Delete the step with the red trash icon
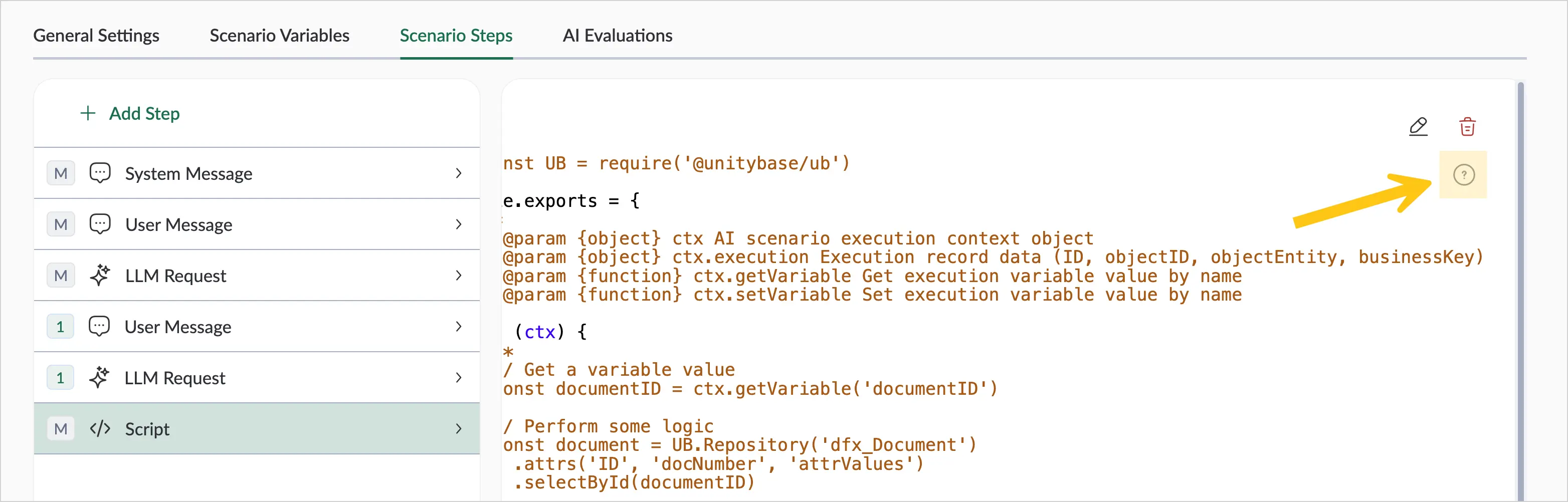Screen dimensions: 1568x502 [1467, 127]
